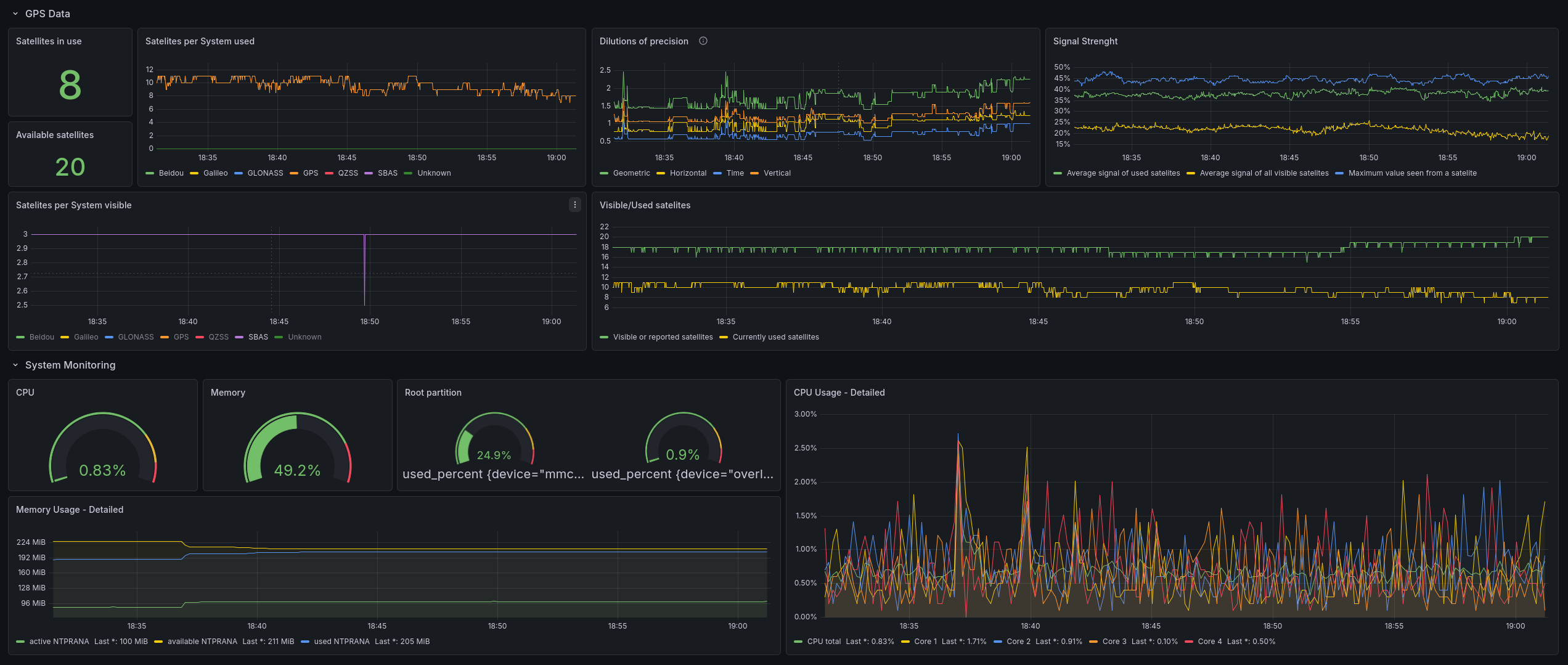Open the Available satellites panel title menu
Image resolution: width=1568 pixels, height=665 pixels.
click(x=55, y=135)
